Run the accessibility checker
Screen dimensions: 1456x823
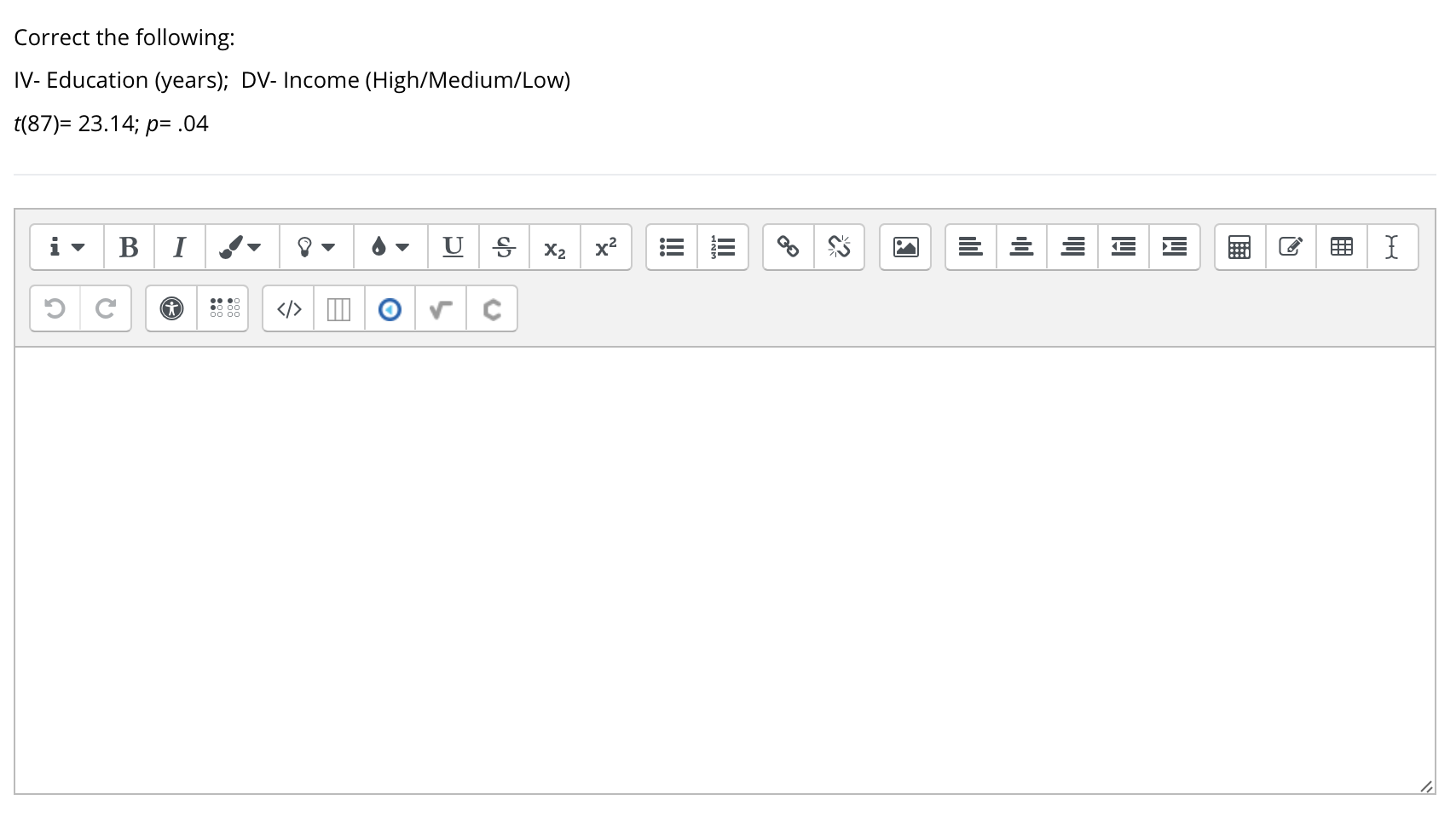coord(171,308)
